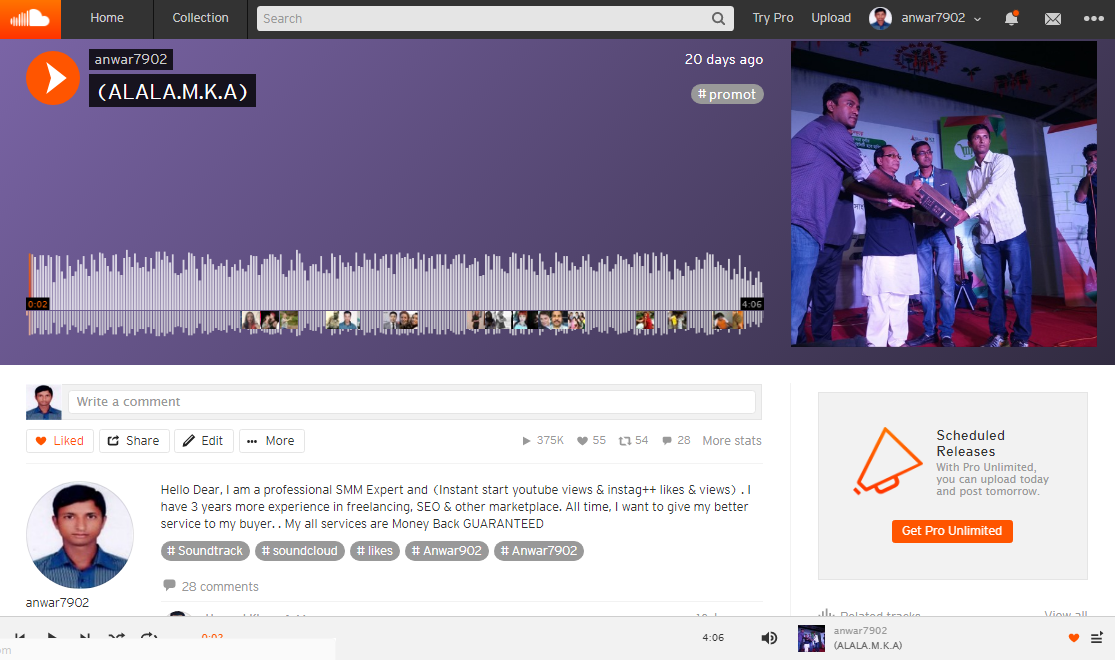Click the SoundCloud logo

click(x=30, y=18)
